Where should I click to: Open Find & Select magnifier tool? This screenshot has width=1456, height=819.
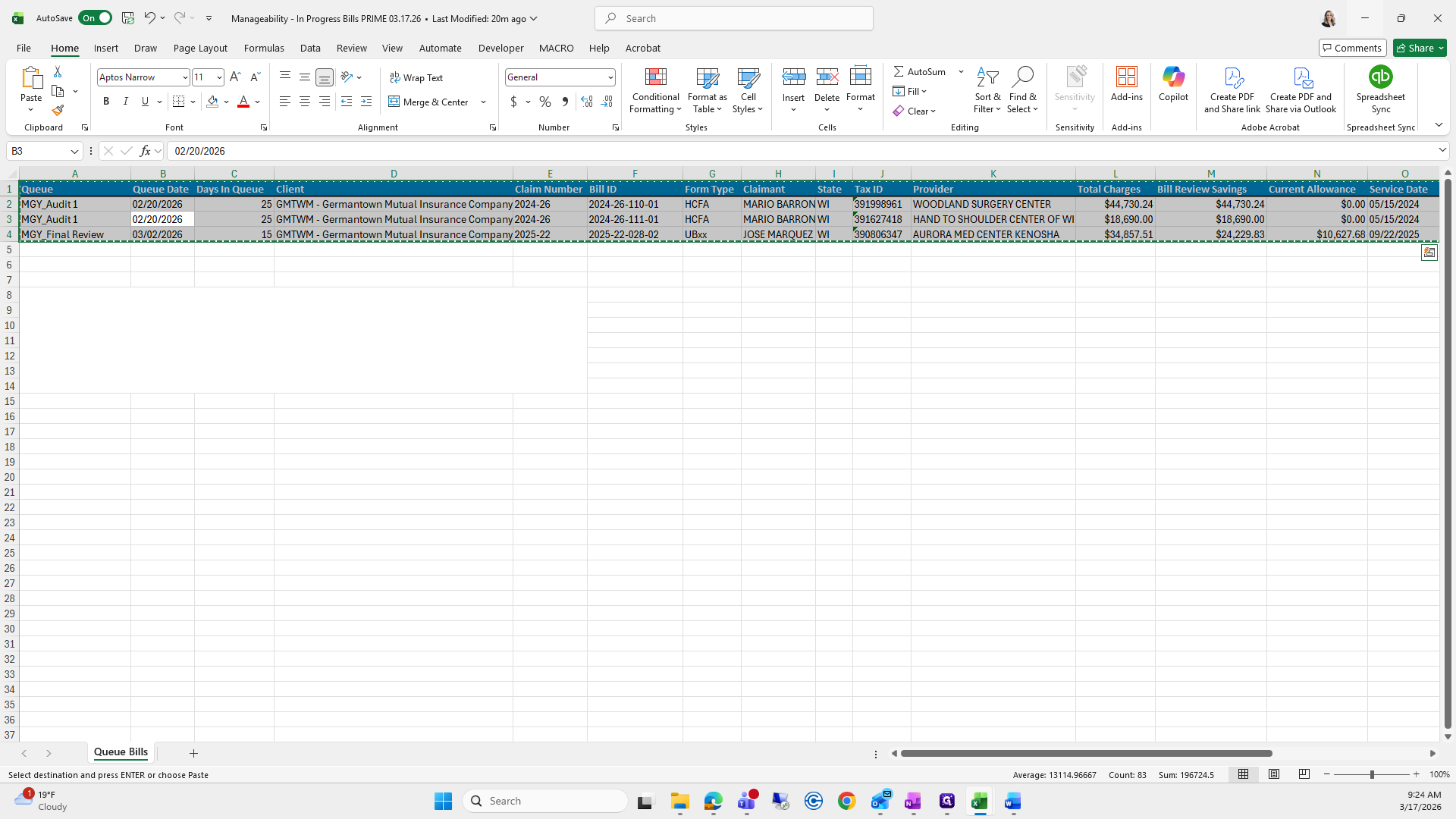click(1022, 77)
